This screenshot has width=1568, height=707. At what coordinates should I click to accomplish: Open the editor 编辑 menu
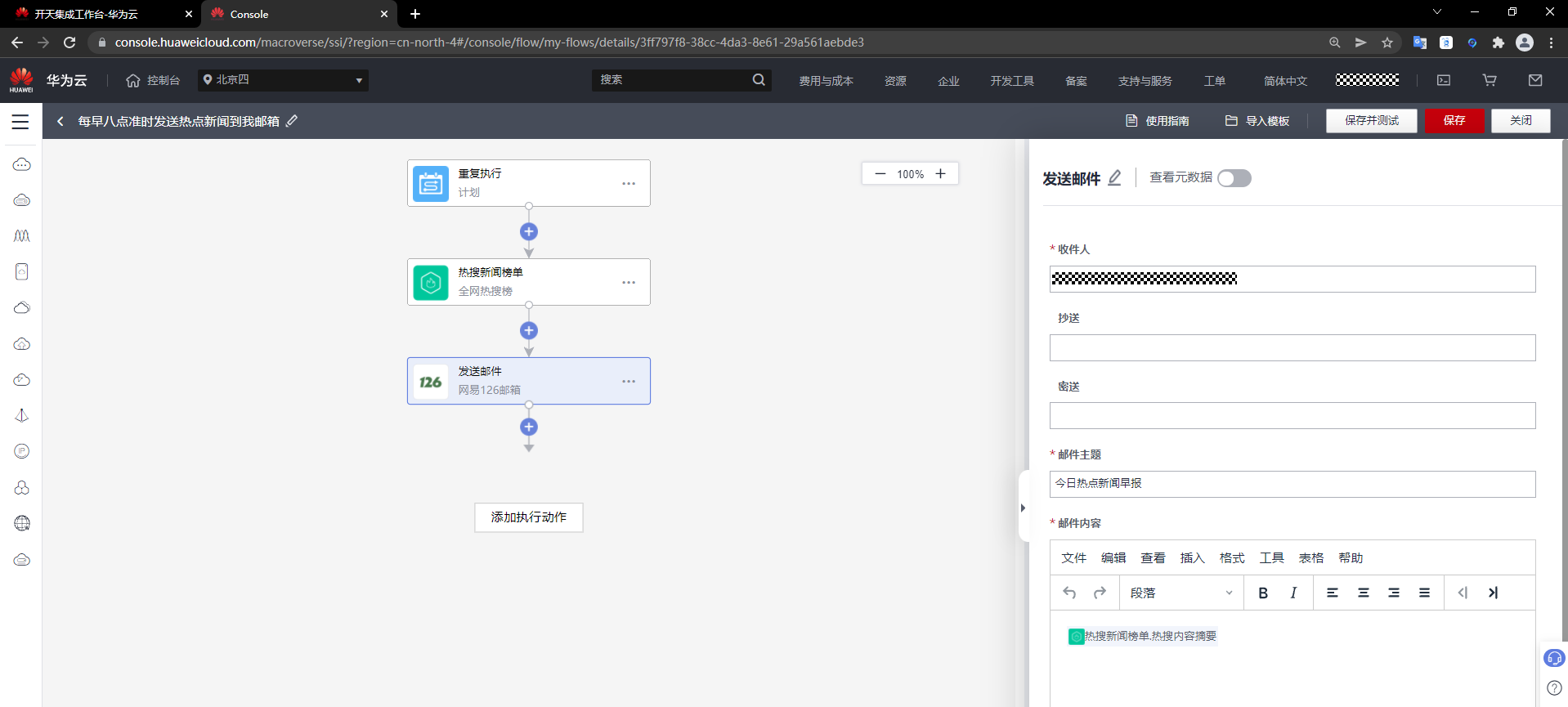pos(1113,557)
